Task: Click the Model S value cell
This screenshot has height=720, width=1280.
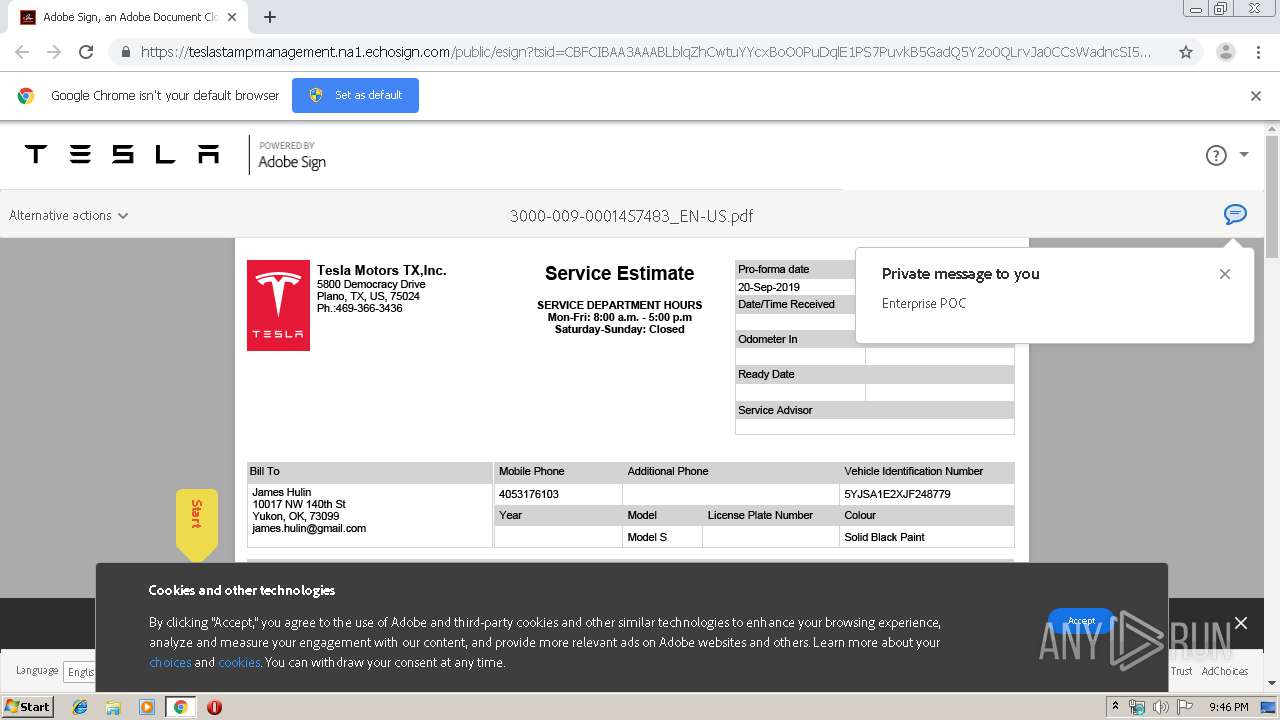Action: tap(662, 537)
